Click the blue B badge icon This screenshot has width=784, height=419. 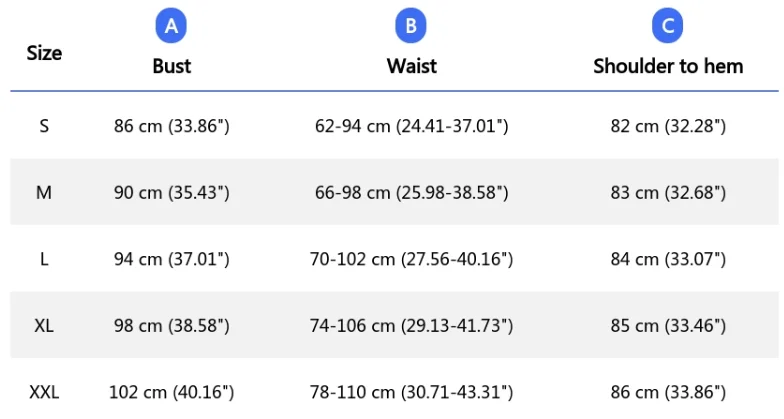coord(411,26)
